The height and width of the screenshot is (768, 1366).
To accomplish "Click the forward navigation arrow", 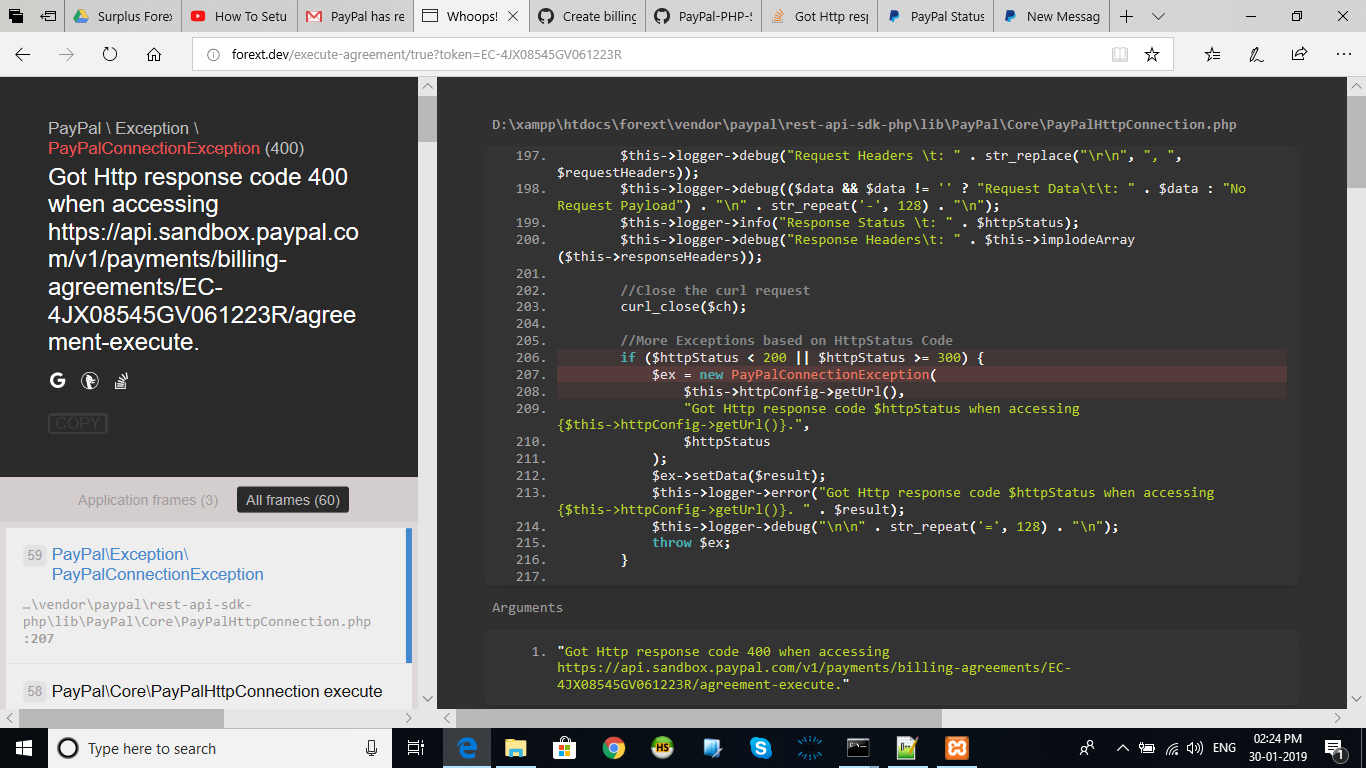I will [x=66, y=55].
